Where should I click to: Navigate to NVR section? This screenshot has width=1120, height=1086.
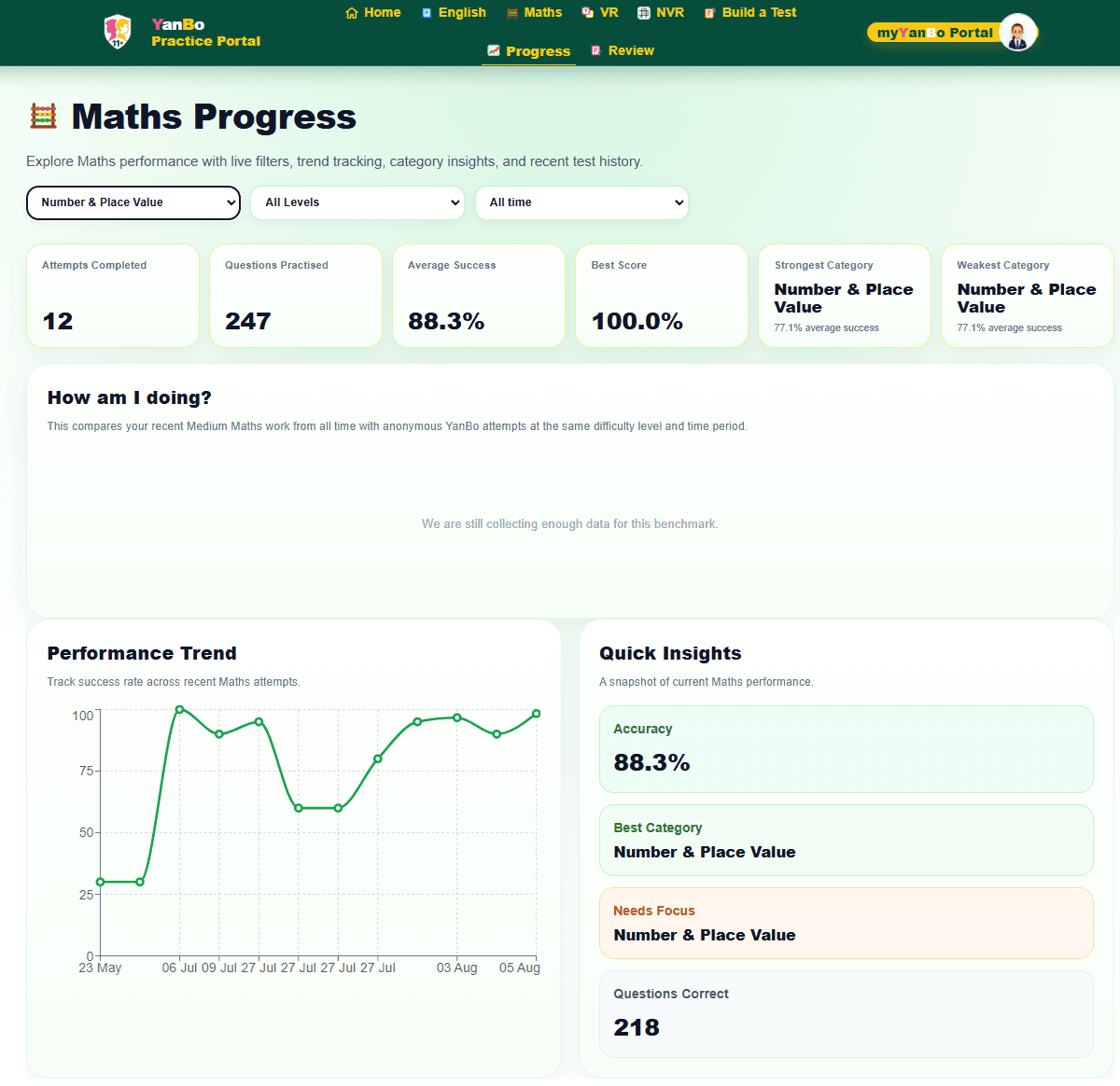[x=661, y=13]
